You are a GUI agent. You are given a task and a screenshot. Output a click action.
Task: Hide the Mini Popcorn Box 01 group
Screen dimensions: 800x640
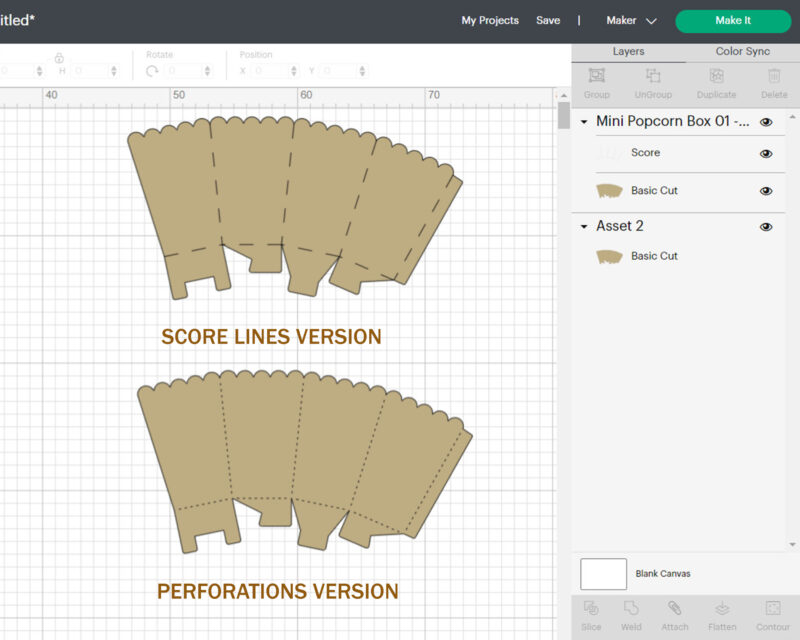pos(766,122)
